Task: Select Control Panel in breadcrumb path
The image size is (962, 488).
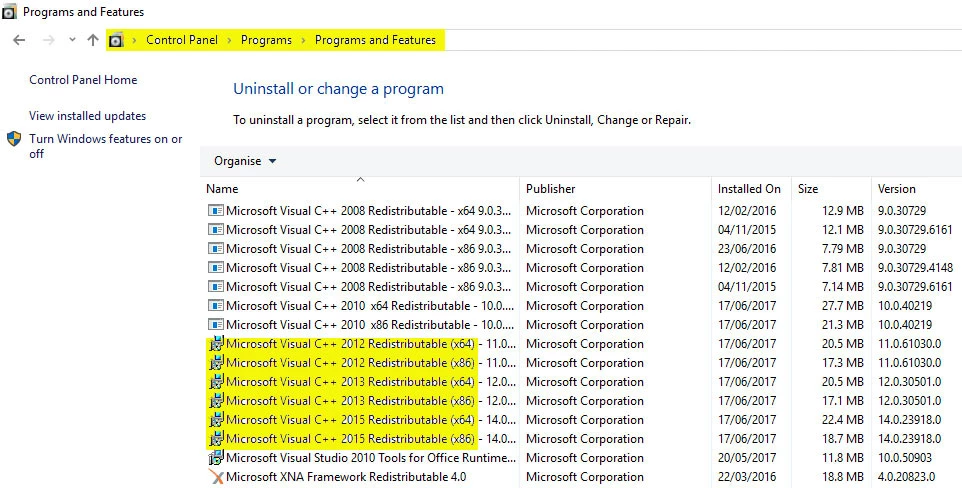Action: click(x=182, y=40)
